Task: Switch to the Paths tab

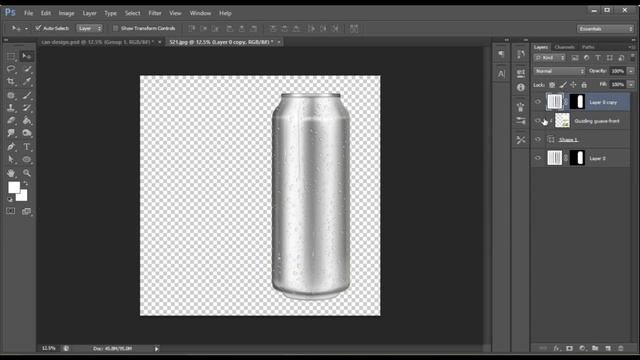Action: click(588, 47)
